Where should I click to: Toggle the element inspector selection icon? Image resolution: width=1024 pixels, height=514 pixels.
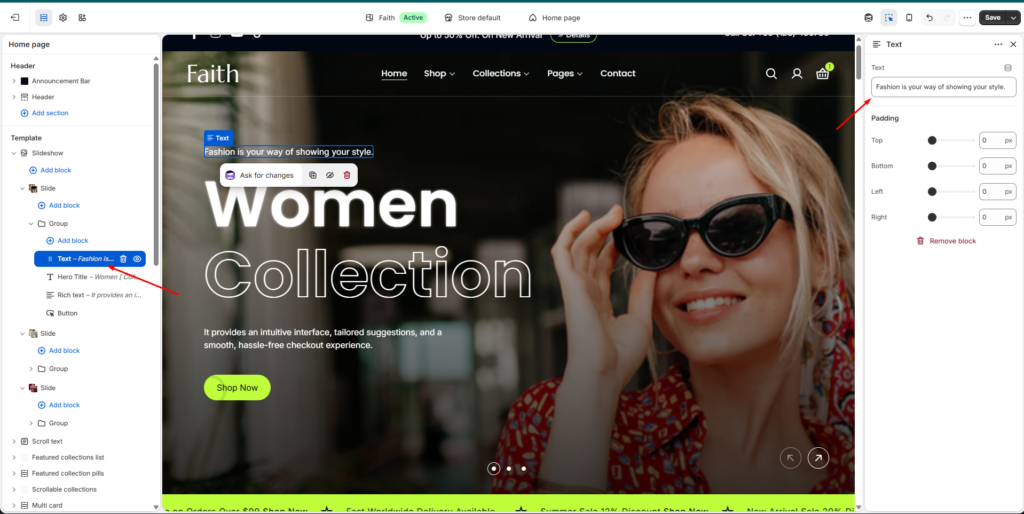pyautogui.click(x=889, y=18)
